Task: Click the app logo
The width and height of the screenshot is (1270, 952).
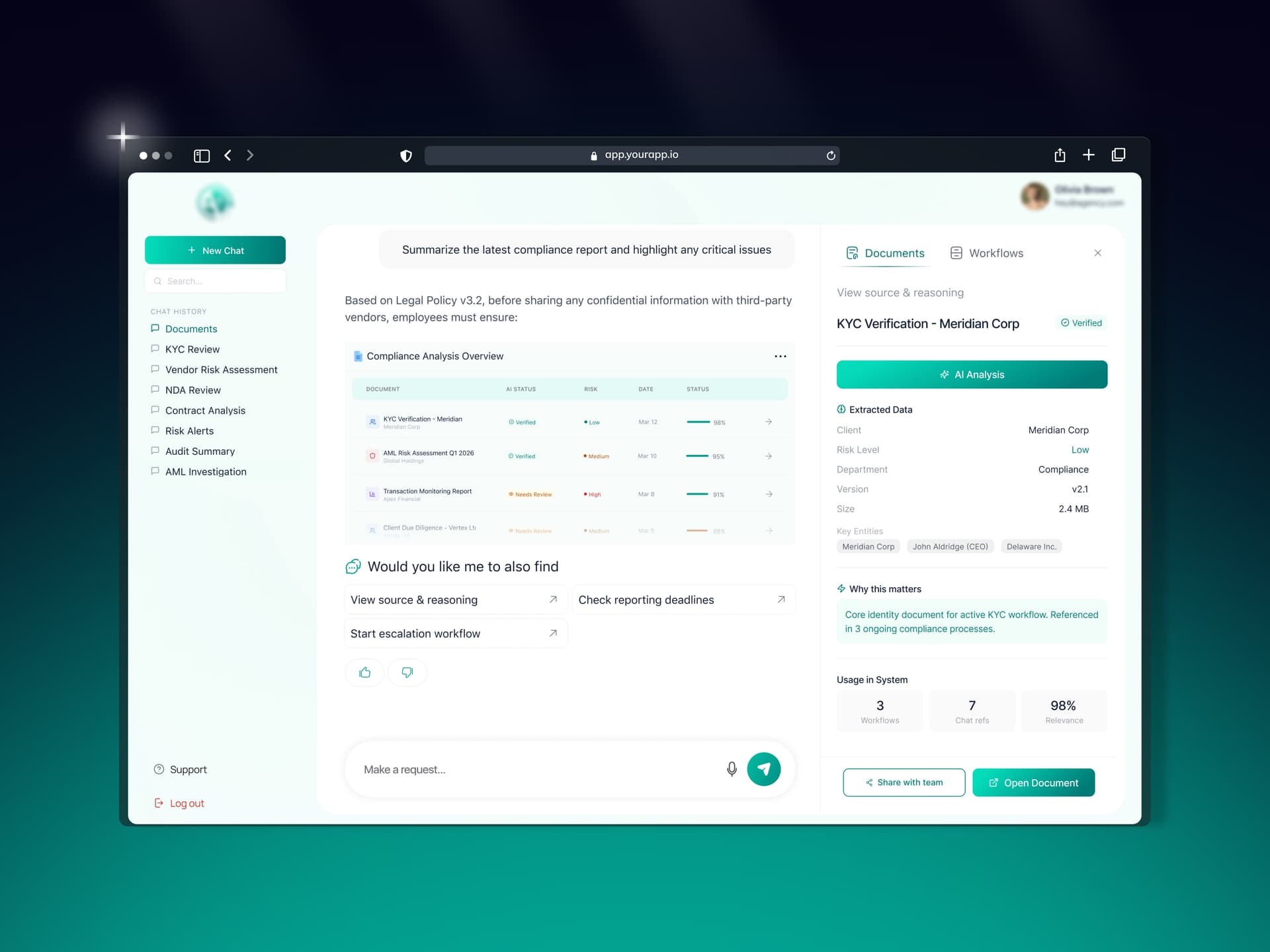Action: click(x=214, y=202)
